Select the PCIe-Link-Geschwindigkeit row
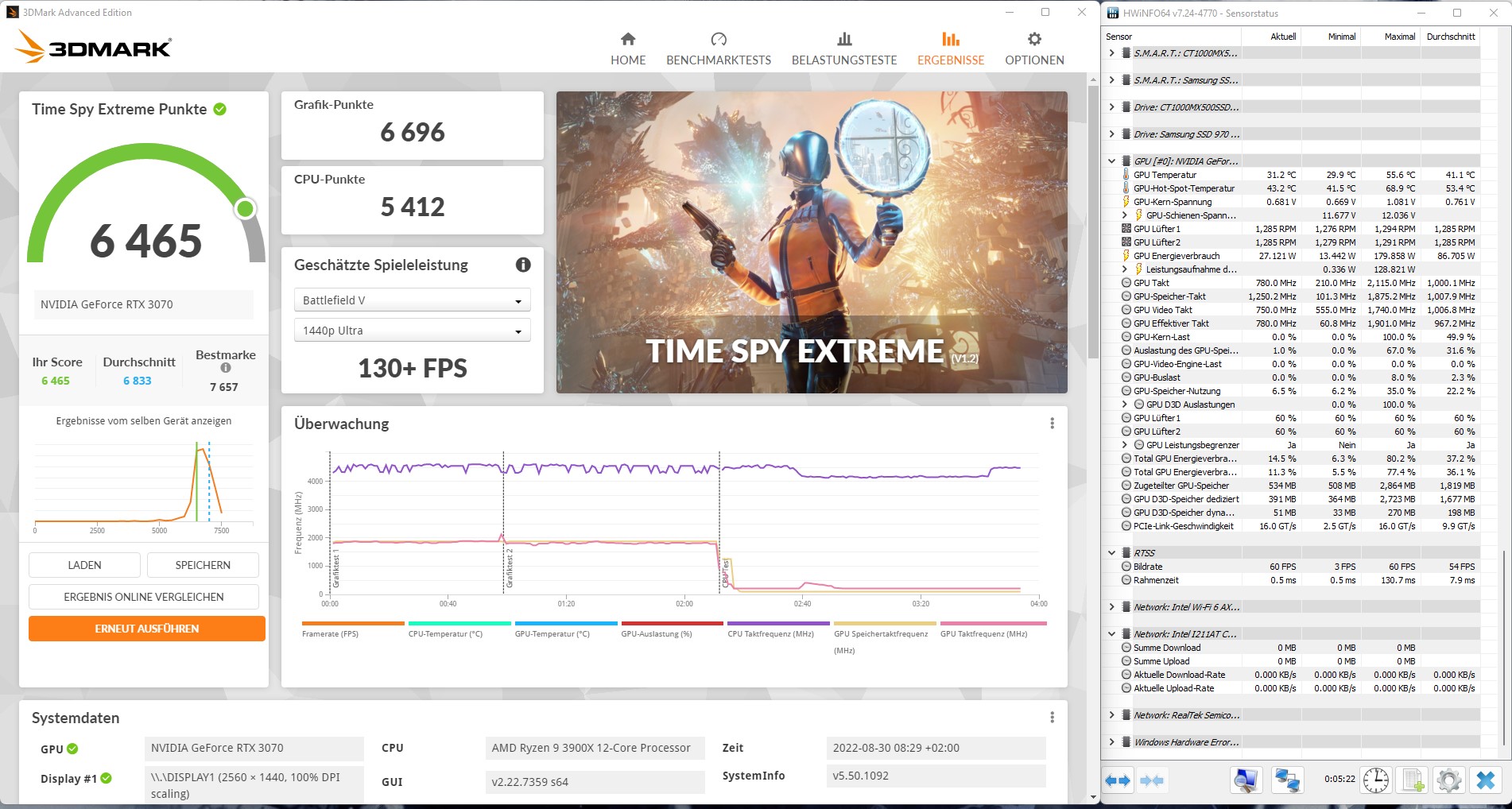Image resolution: width=1512 pixels, height=809 pixels. tap(1292, 526)
